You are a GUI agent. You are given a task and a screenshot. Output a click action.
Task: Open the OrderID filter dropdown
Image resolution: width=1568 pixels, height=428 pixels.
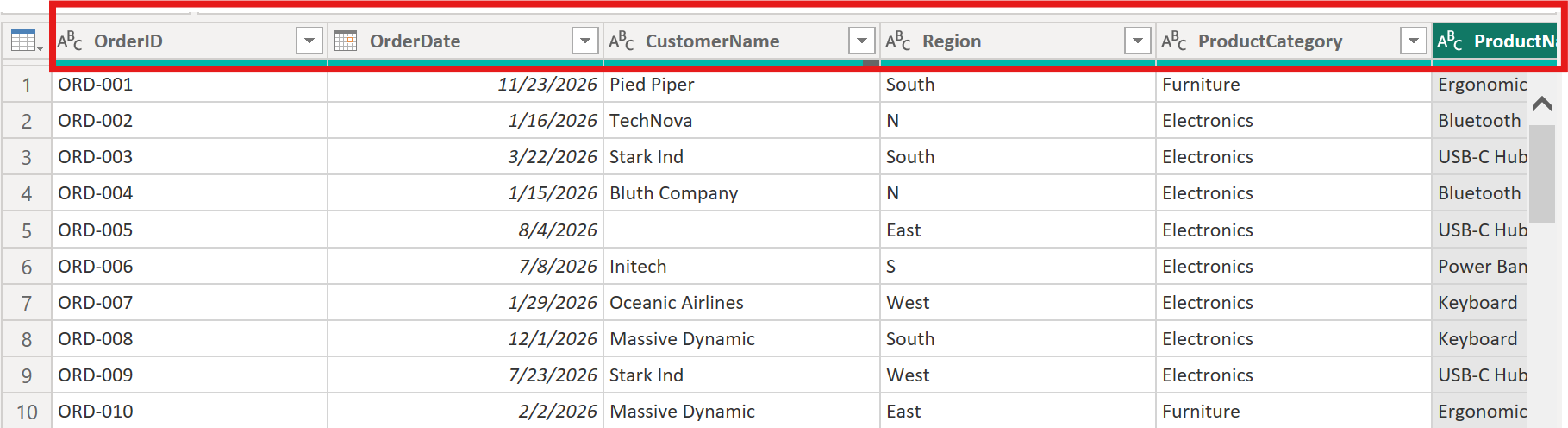tap(309, 41)
